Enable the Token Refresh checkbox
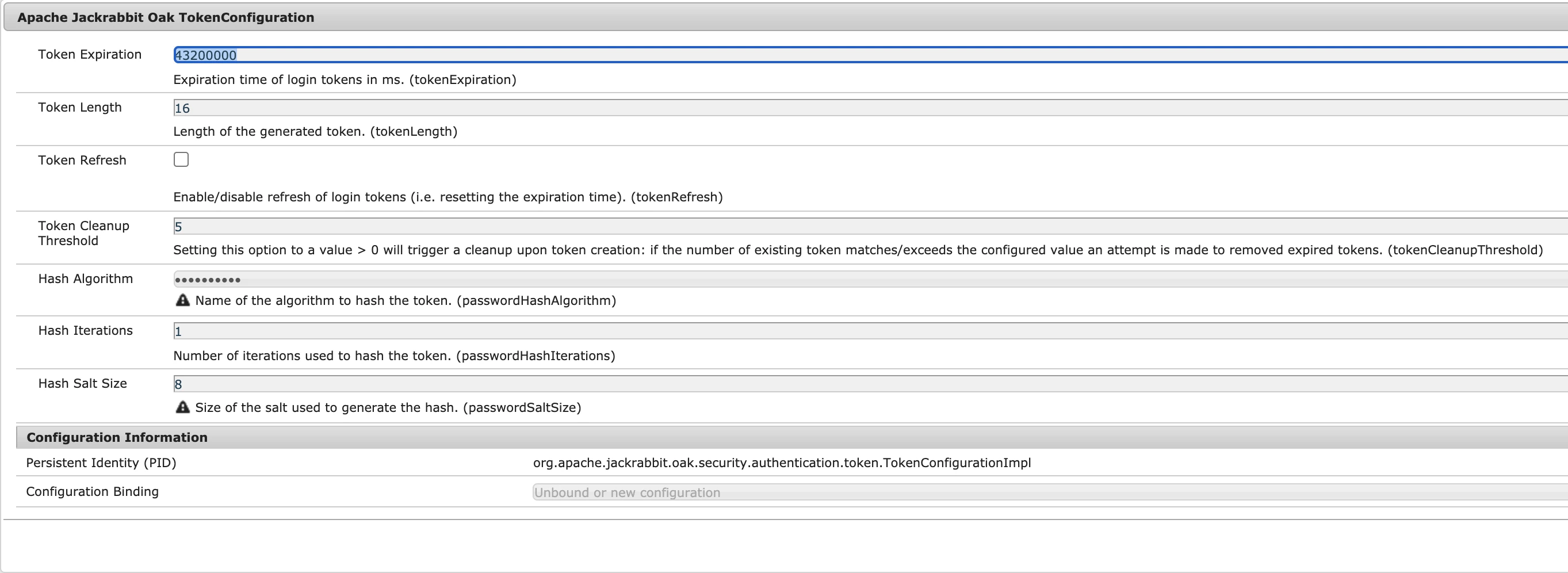The height and width of the screenshot is (573, 1568). (181, 159)
